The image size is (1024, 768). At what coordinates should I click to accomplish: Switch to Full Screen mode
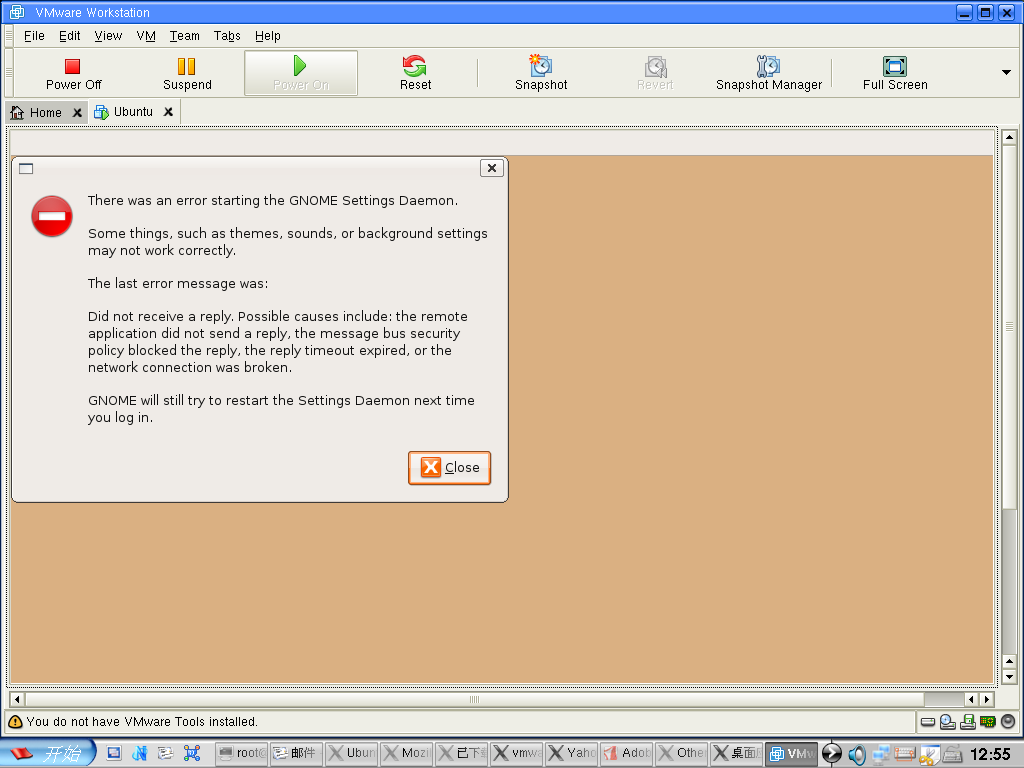click(x=895, y=73)
